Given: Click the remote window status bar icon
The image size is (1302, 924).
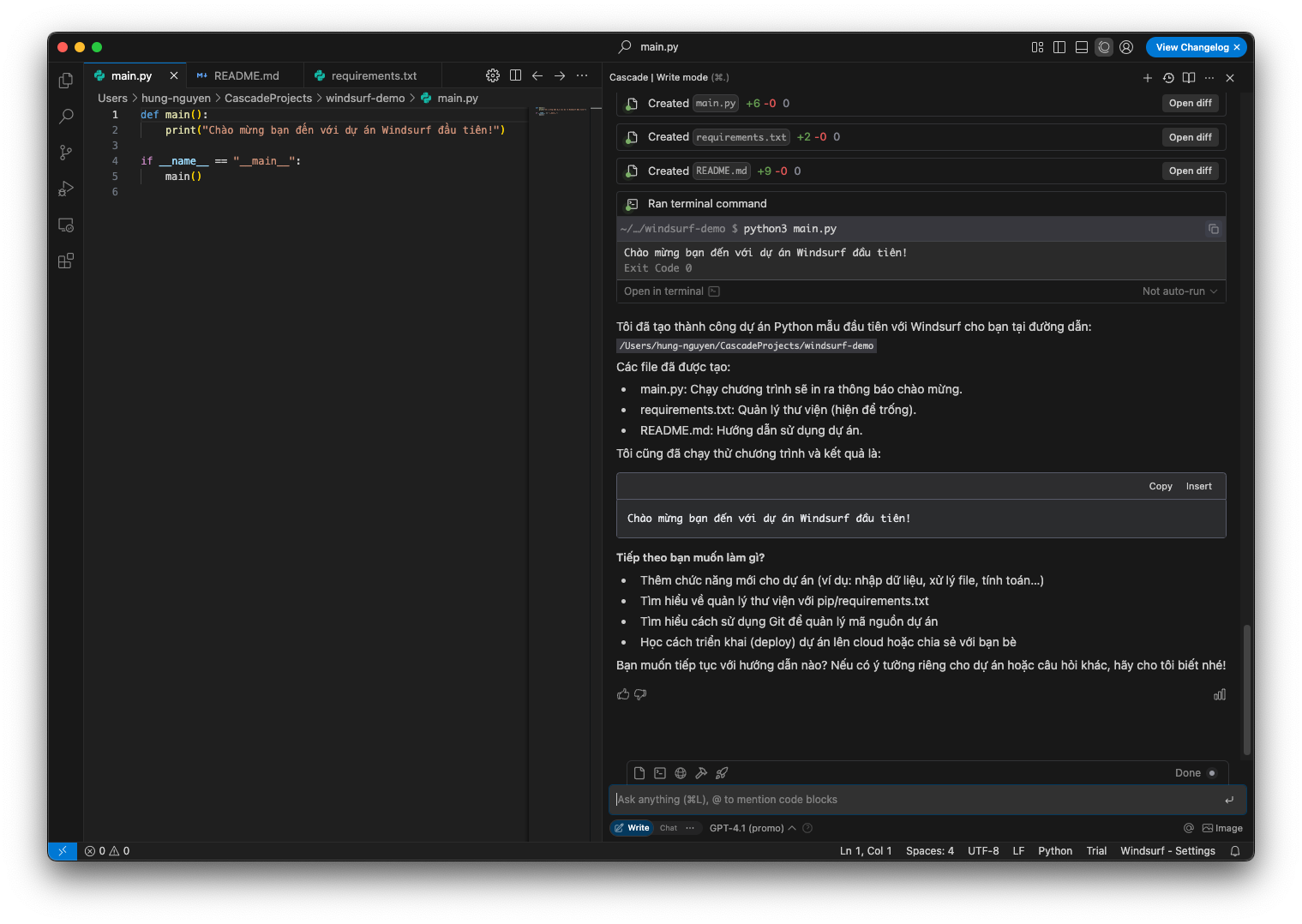Looking at the screenshot, I should 63,851.
